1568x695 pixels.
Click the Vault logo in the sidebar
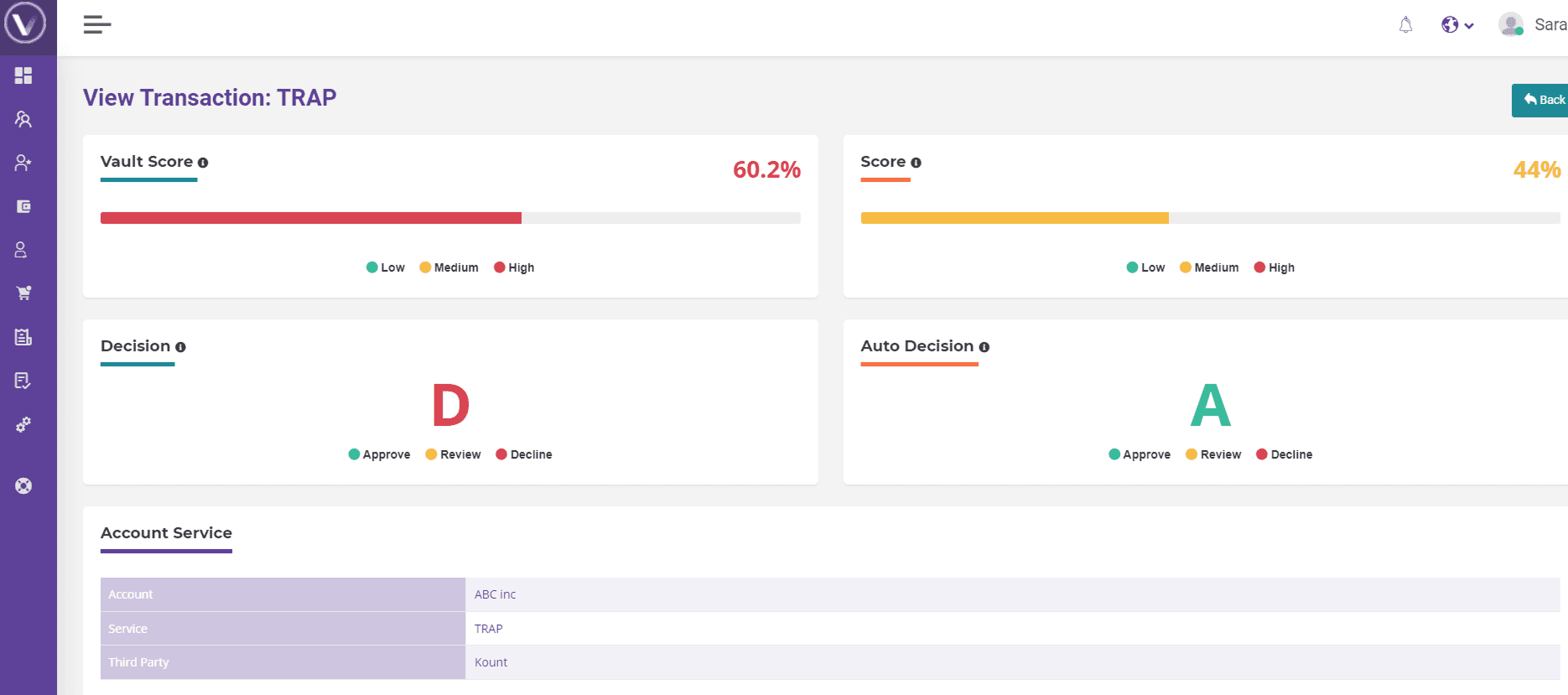coord(25,23)
